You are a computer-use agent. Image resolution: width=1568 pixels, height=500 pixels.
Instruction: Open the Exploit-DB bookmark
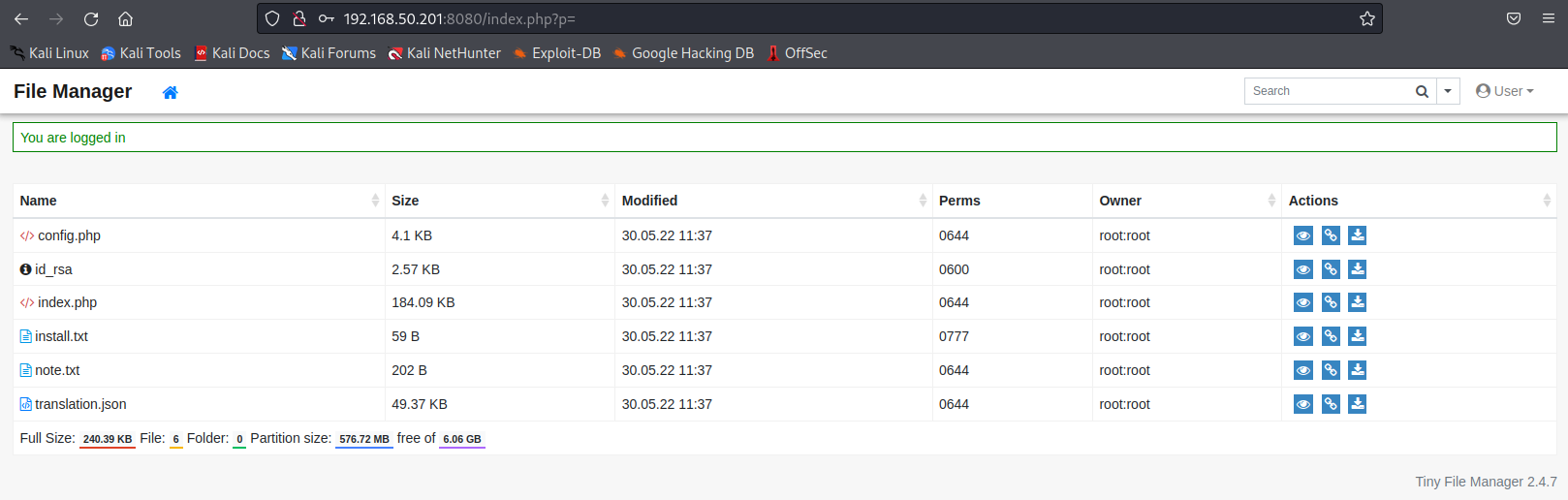566,53
